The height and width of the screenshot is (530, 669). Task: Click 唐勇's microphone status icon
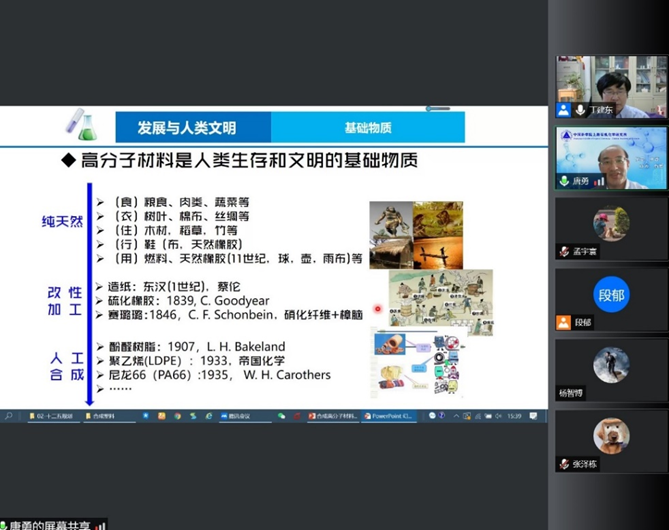(564, 181)
